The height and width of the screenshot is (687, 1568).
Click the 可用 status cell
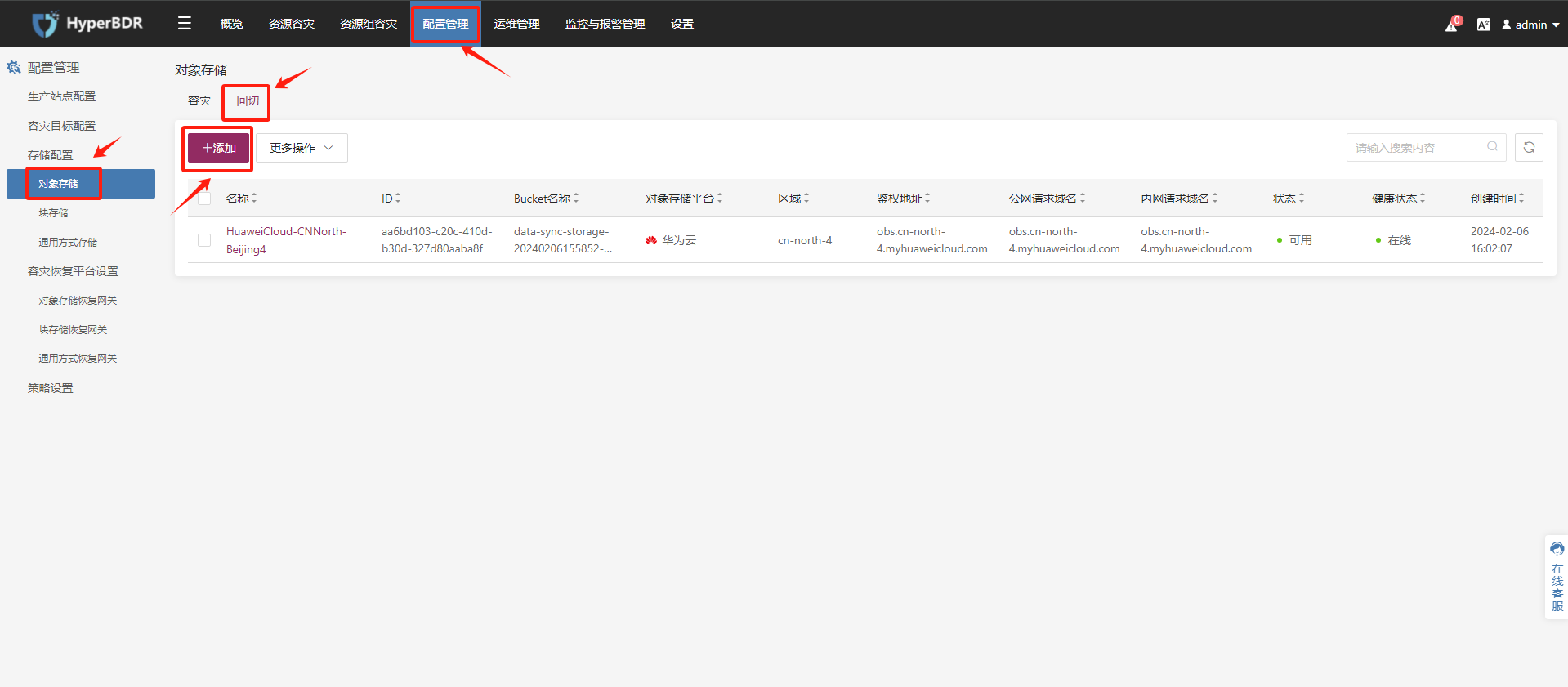[x=1294, y=240]
